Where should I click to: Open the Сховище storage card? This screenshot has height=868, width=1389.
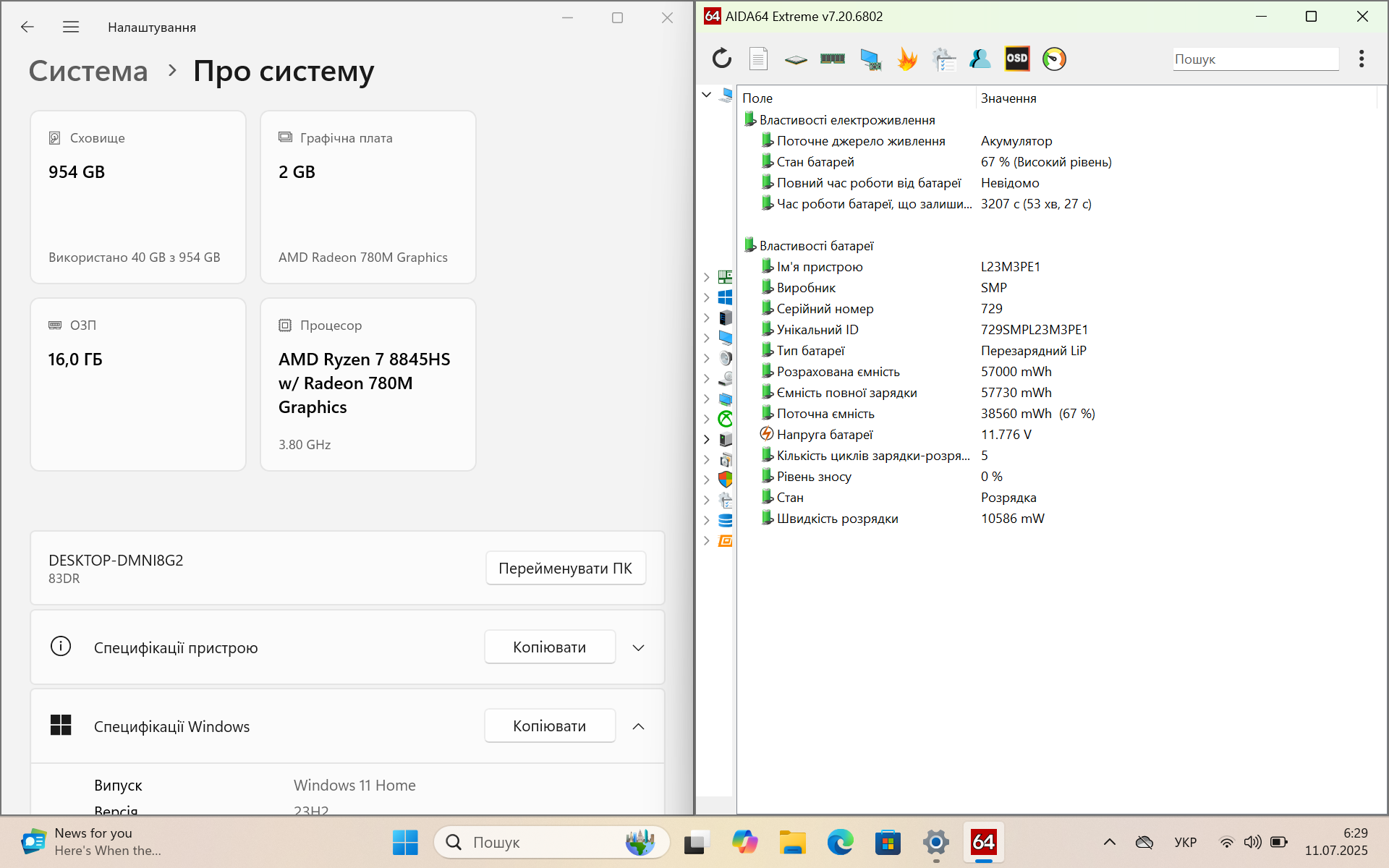click(138, 197)
